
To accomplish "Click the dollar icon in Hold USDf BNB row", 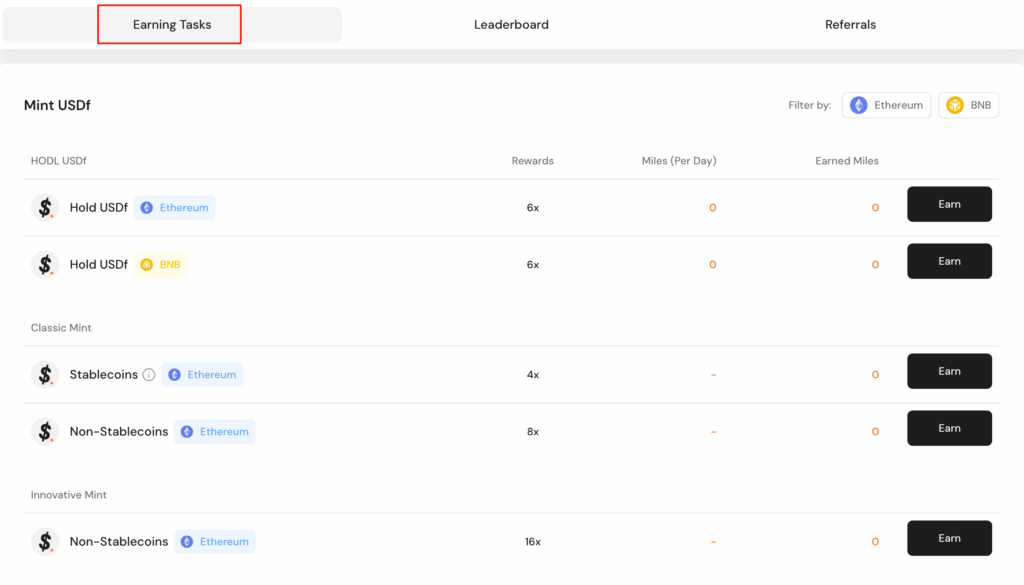I will coord(45,264).
